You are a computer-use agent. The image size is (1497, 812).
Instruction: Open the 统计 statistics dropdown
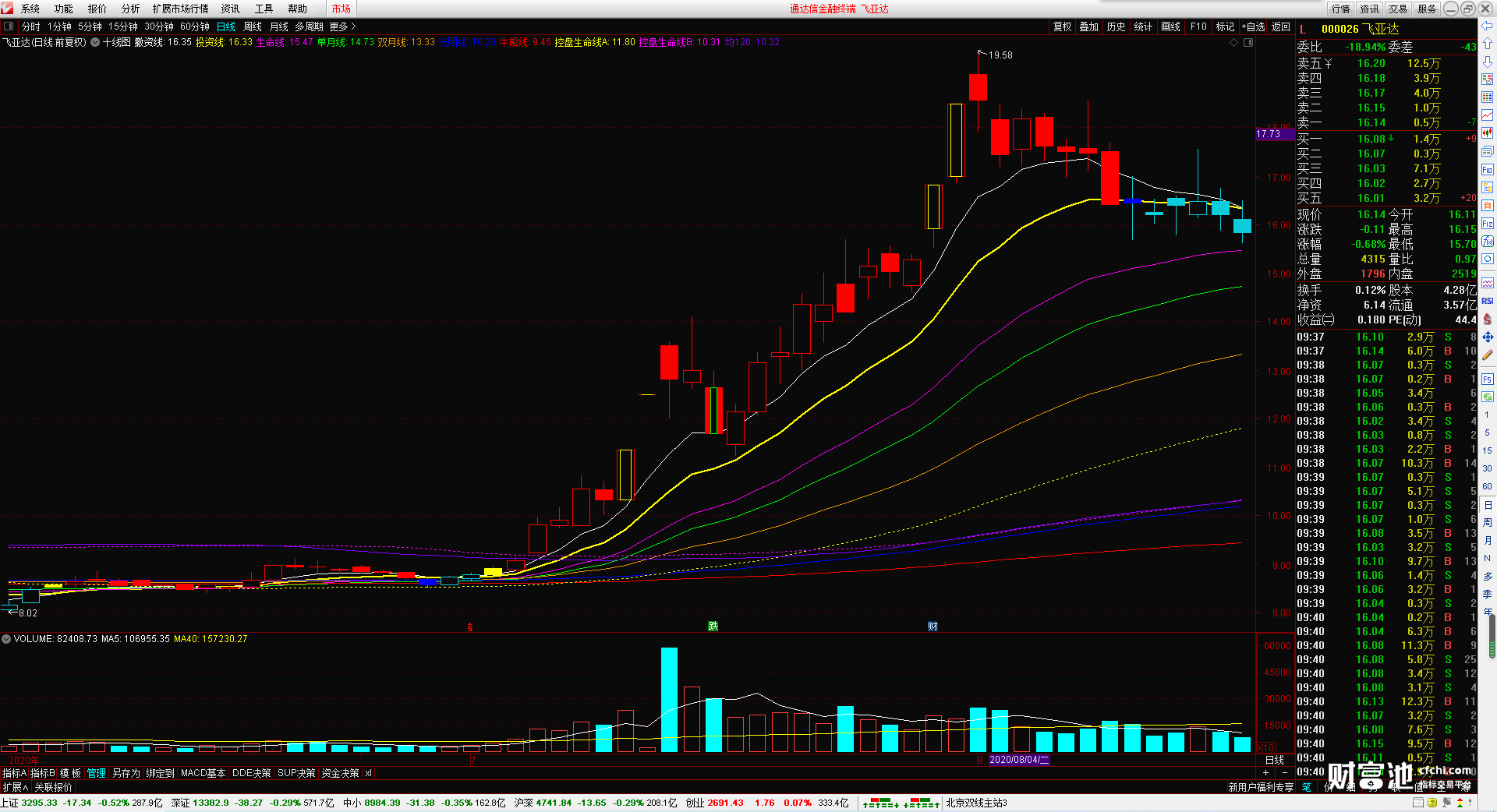1143,26
